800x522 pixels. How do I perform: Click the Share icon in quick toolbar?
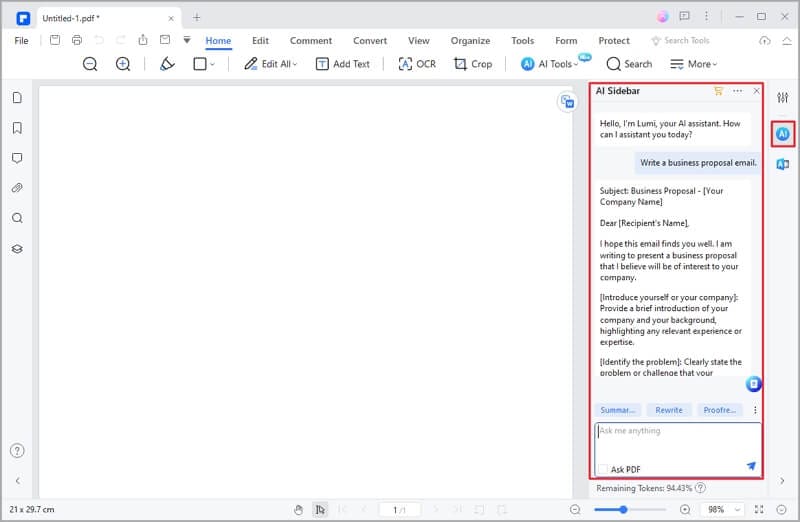(143, 40)
